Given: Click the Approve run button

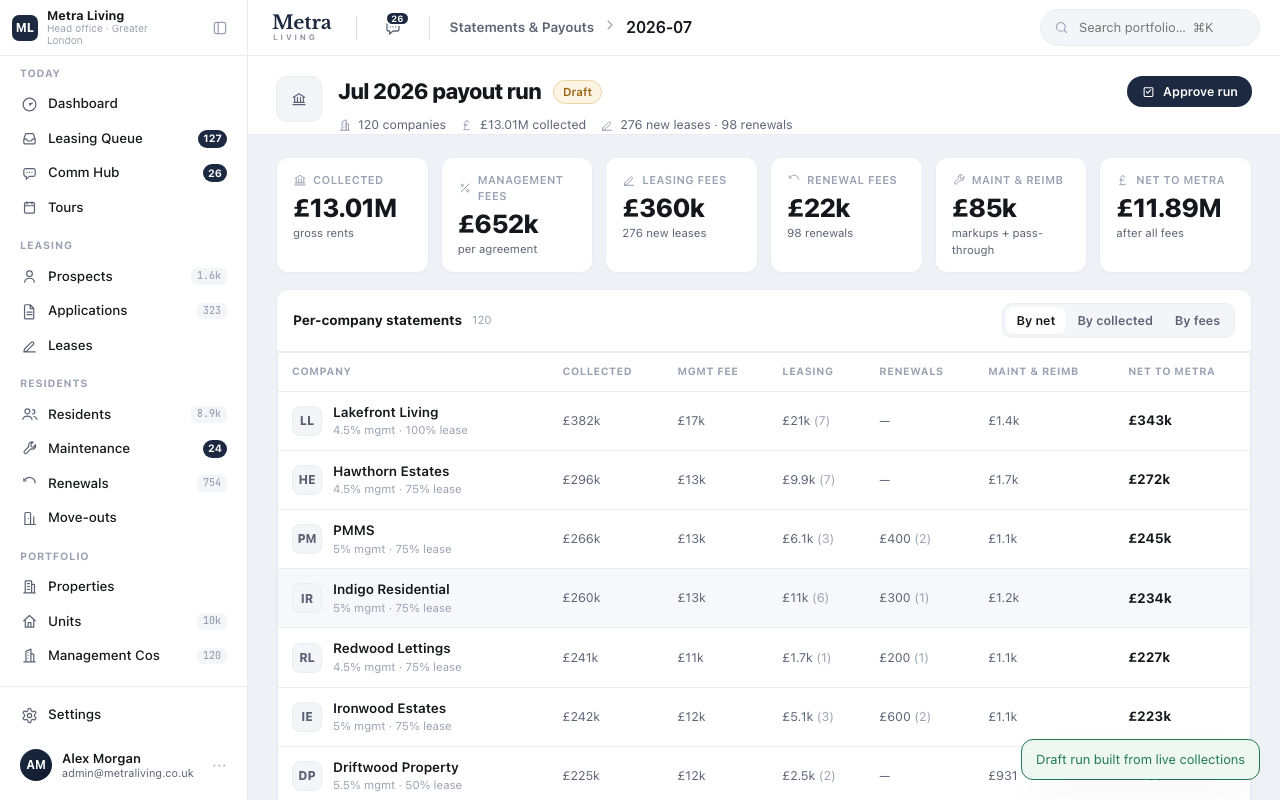Looking at the screenshot, I should pos(1189,92).
